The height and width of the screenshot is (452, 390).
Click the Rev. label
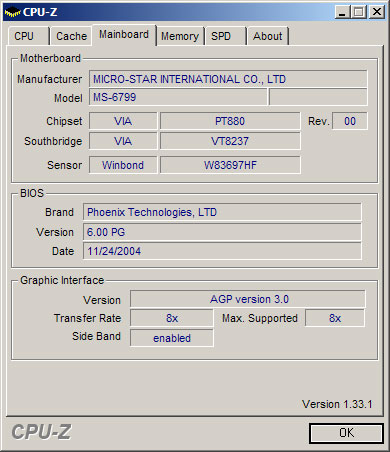pyautogui.click(x=319, y=121)
